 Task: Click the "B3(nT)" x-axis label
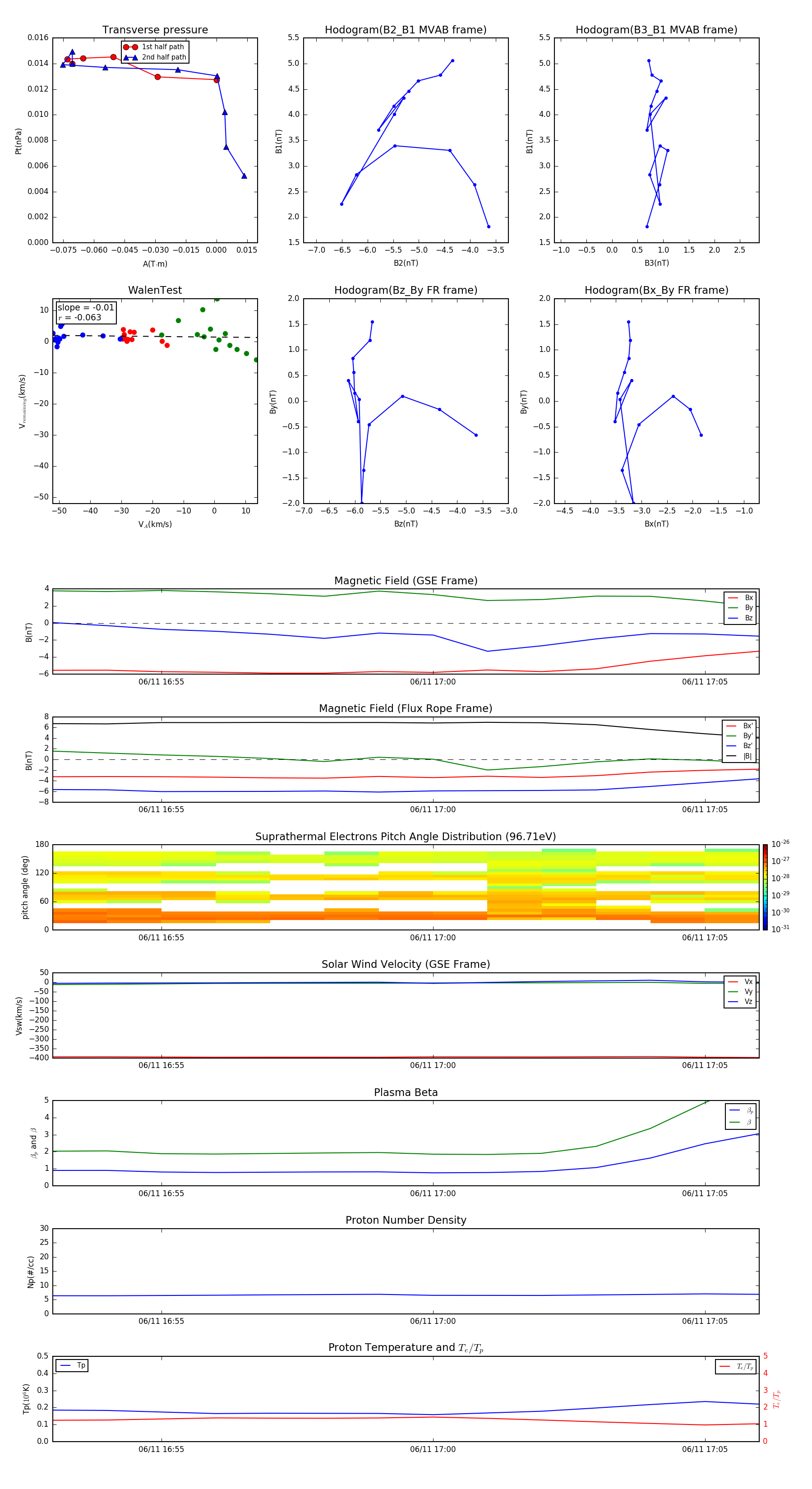(x=656, y=263)
